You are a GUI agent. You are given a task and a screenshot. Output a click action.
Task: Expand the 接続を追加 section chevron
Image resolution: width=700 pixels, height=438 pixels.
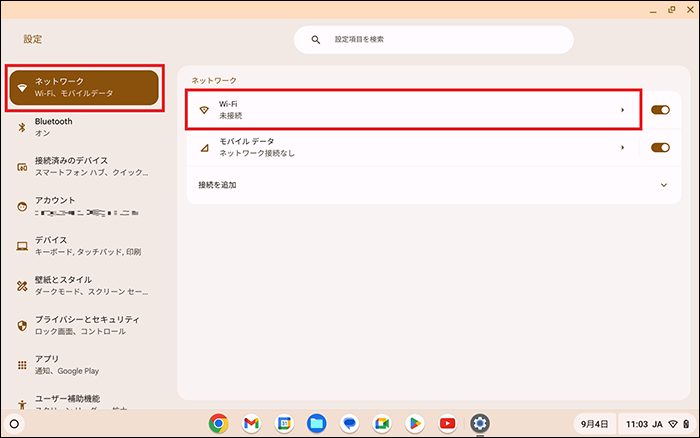click(663, 185)
